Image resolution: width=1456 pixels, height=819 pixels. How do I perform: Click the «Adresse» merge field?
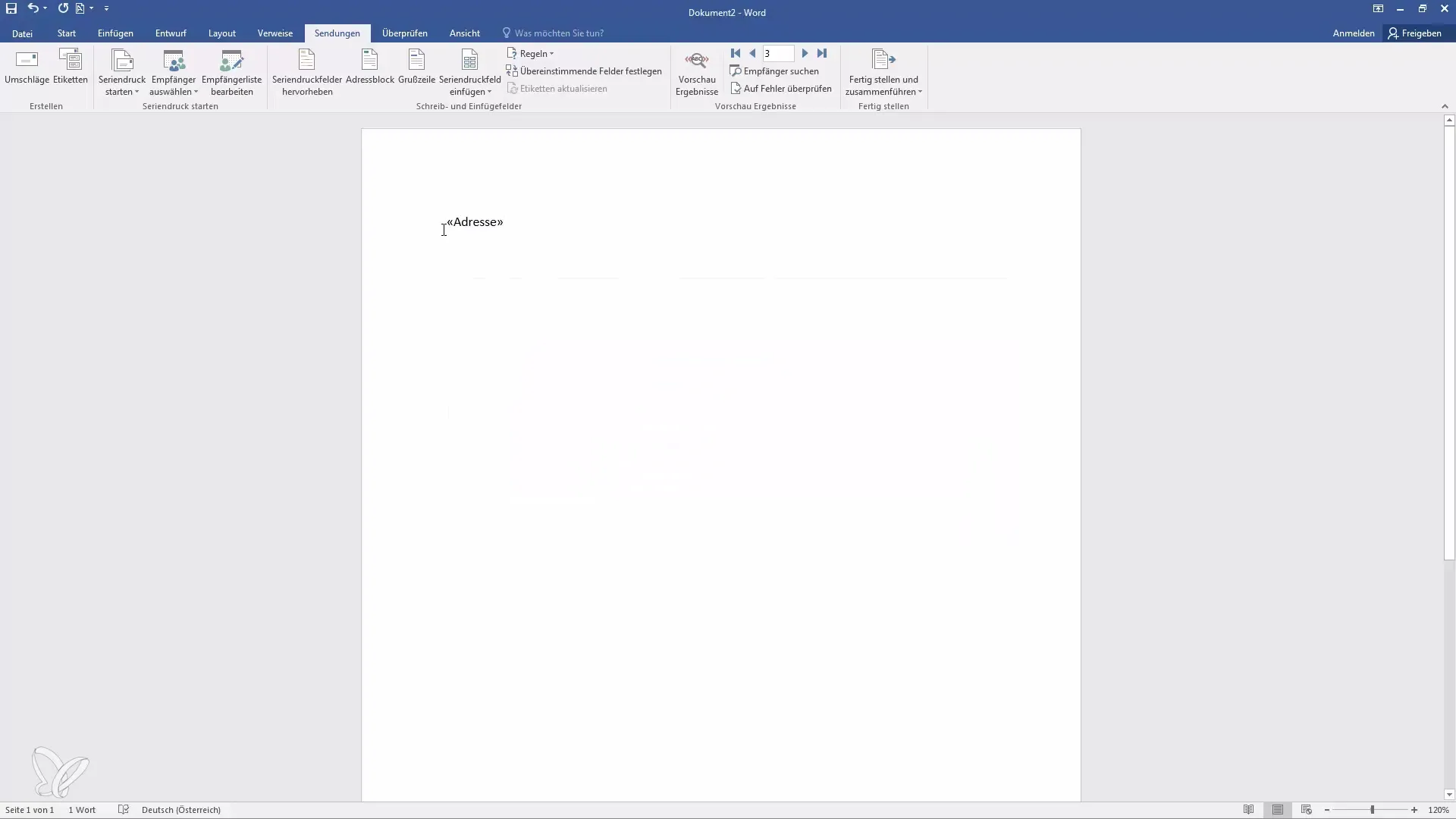[475, 222]
